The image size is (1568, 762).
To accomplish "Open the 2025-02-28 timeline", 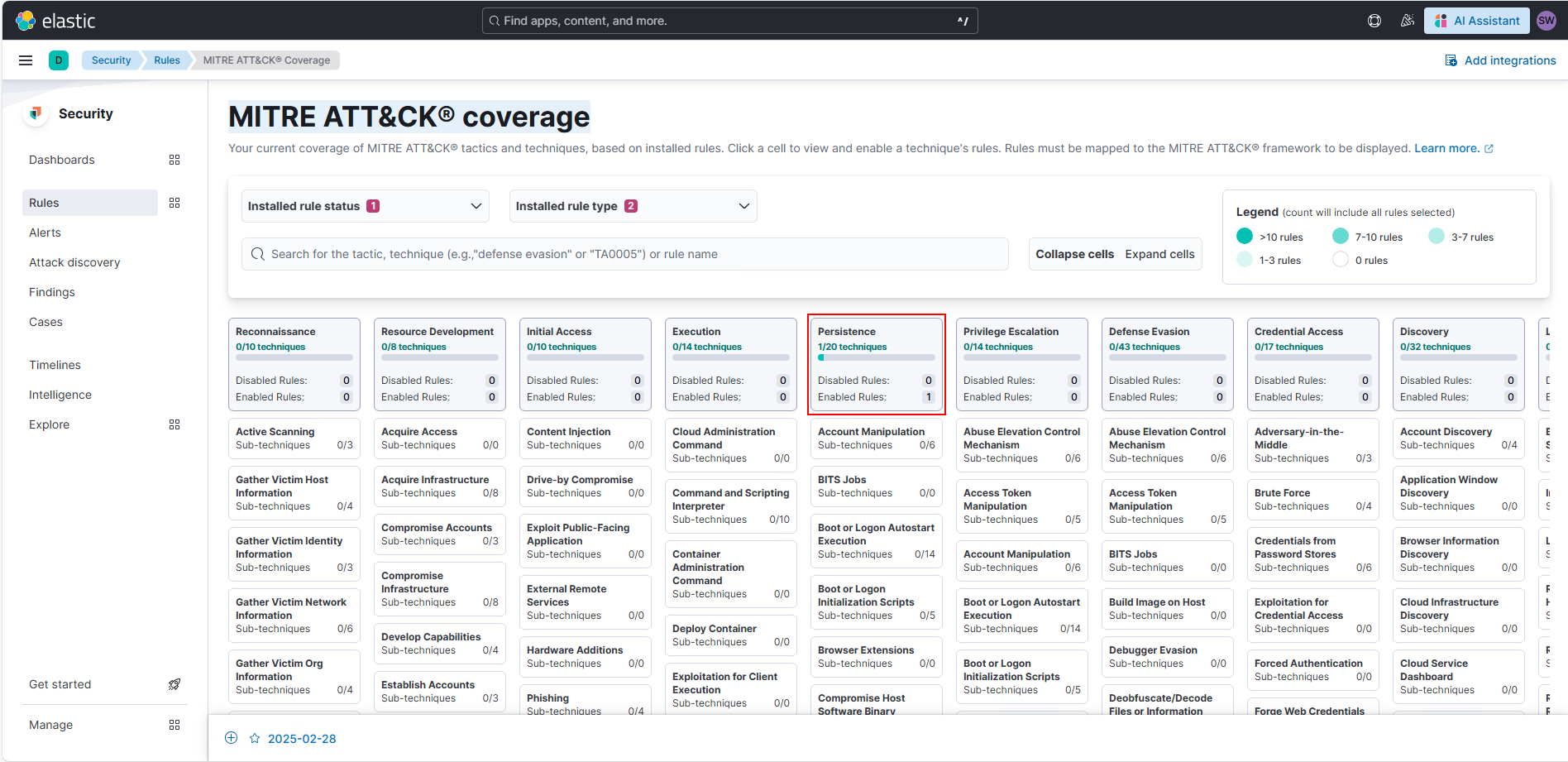I will (x=302, y=739).
